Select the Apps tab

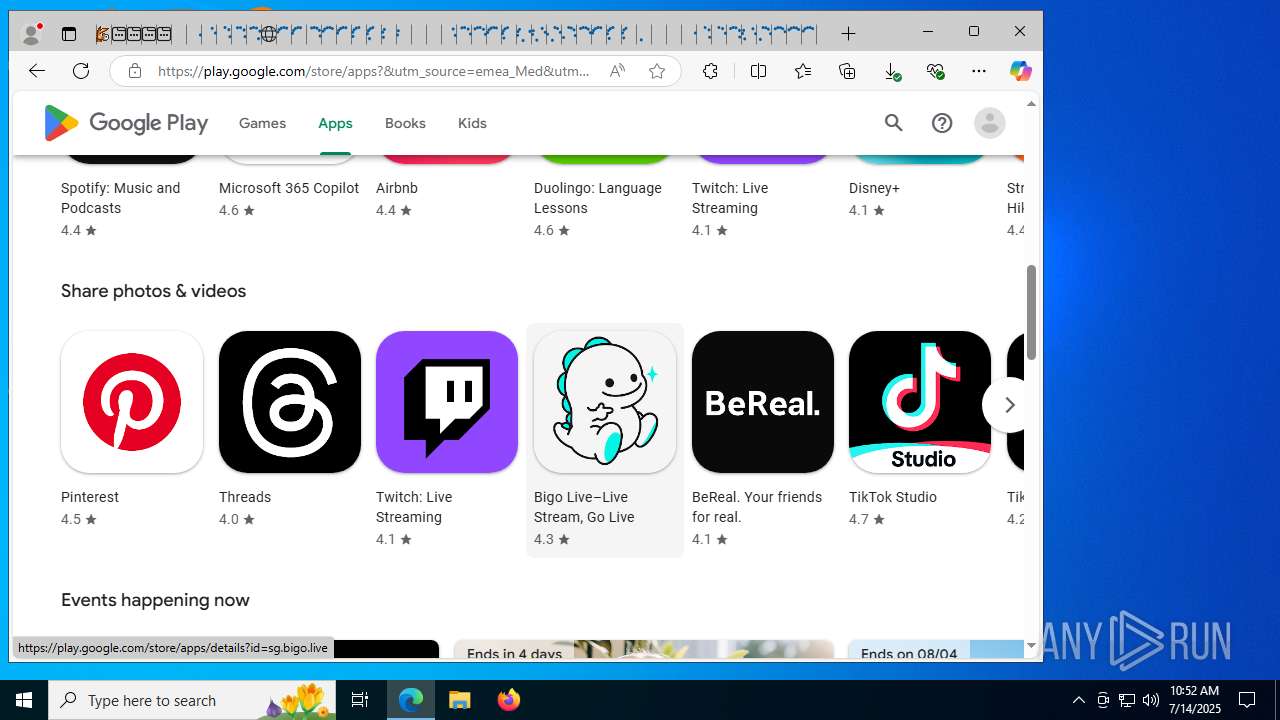(x=335, y=123)
